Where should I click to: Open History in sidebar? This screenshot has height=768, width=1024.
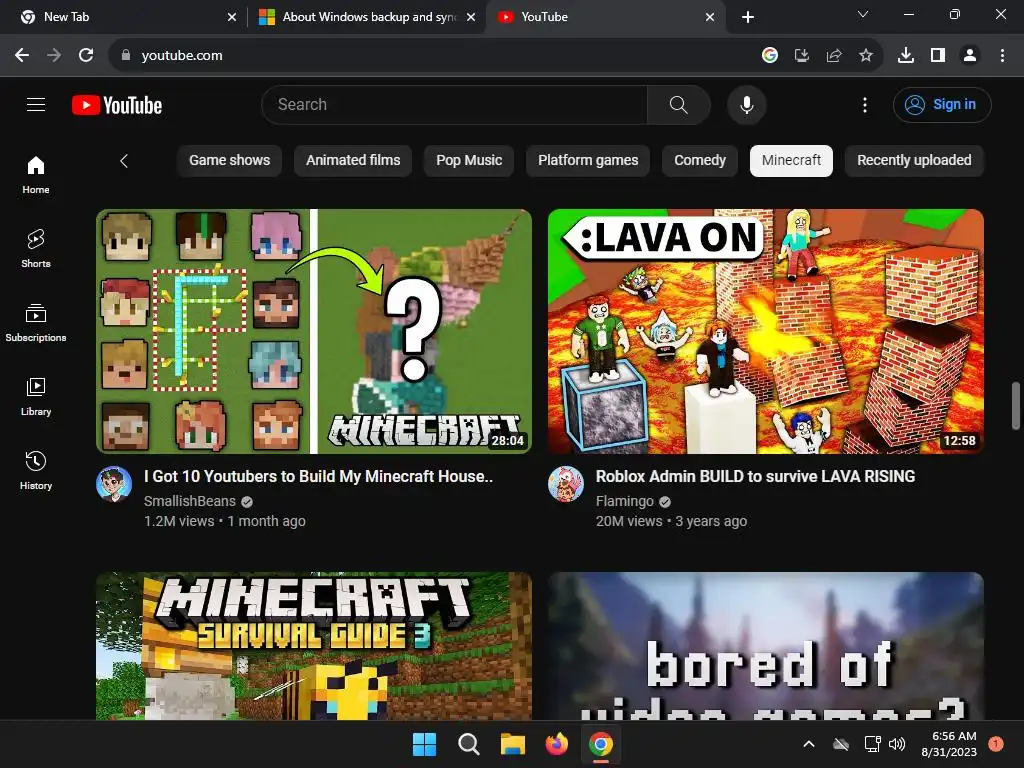[x=36, y=470]
